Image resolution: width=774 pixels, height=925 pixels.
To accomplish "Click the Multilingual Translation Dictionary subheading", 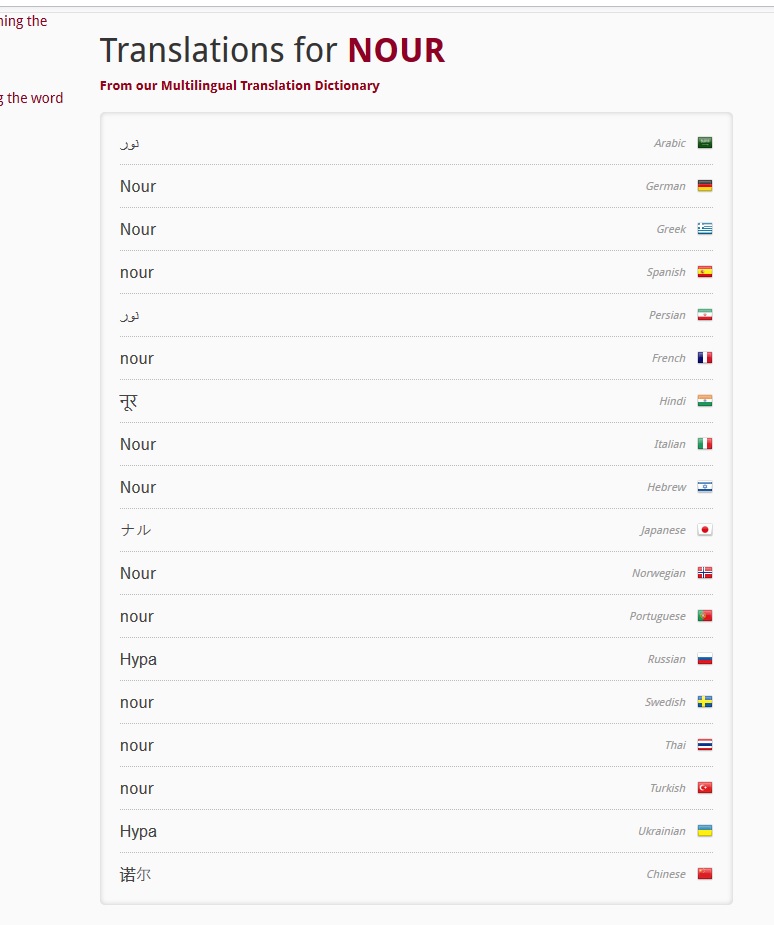I will (x=239, y=86).
